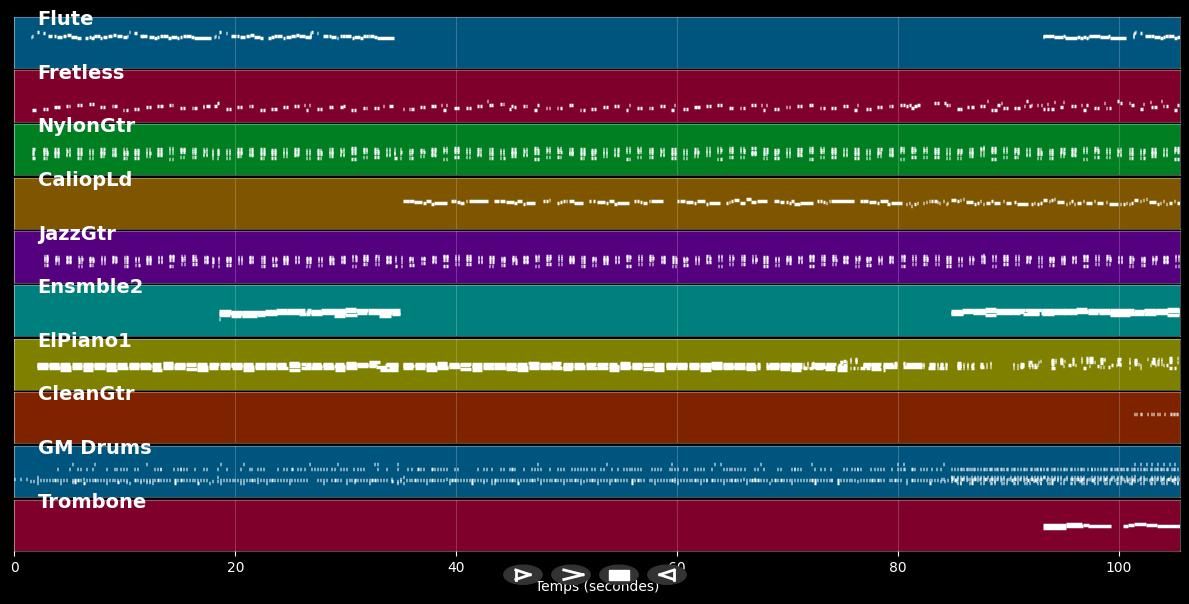
Task: Click the CleanGtr notes near track end
Action: [x=1156, y=414]
